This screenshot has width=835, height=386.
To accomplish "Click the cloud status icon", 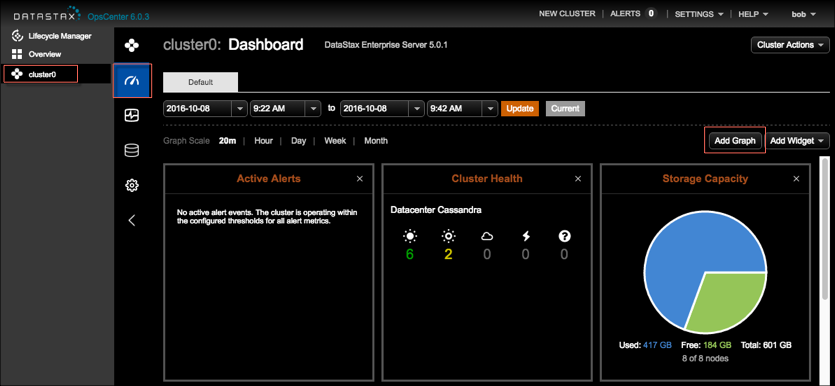I will (x=487, y=236).
